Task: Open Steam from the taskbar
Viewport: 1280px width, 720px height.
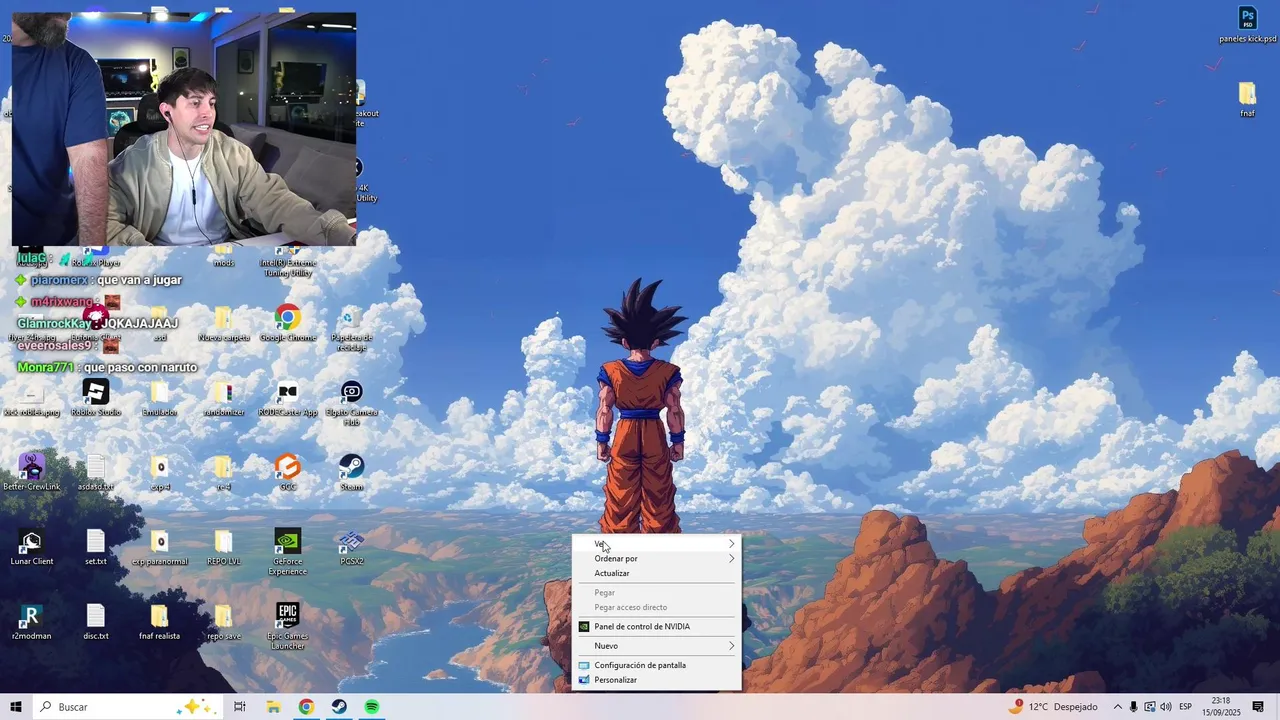Action: coord(339,707)
